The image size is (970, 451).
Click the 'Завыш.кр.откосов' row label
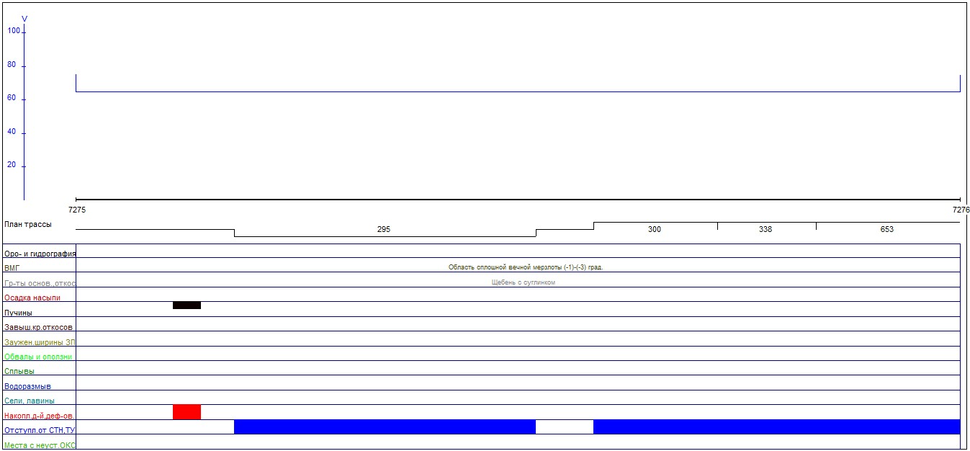click(x=38, y=327)
